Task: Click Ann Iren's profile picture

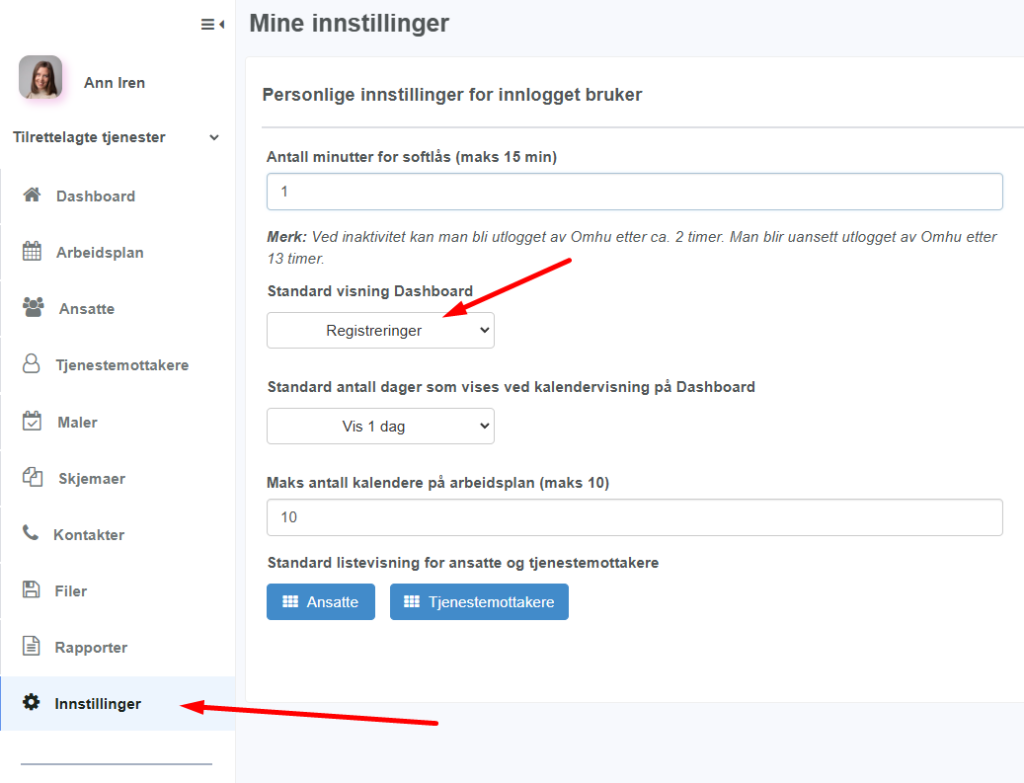Action: coord(41,77)
